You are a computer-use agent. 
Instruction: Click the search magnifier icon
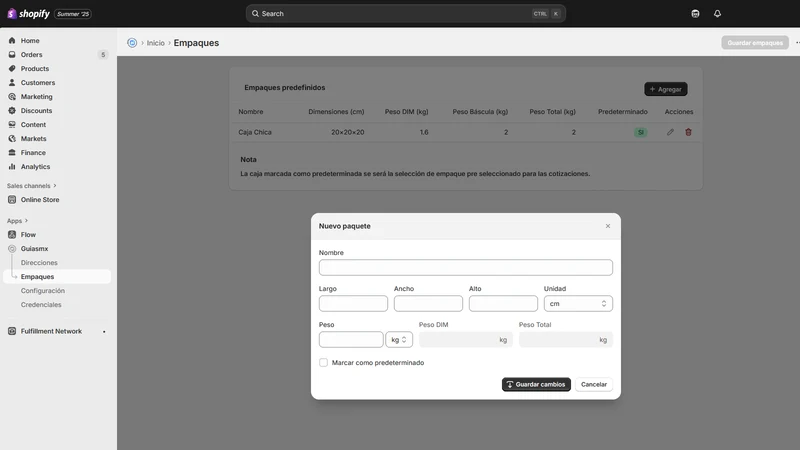point(255,14)
